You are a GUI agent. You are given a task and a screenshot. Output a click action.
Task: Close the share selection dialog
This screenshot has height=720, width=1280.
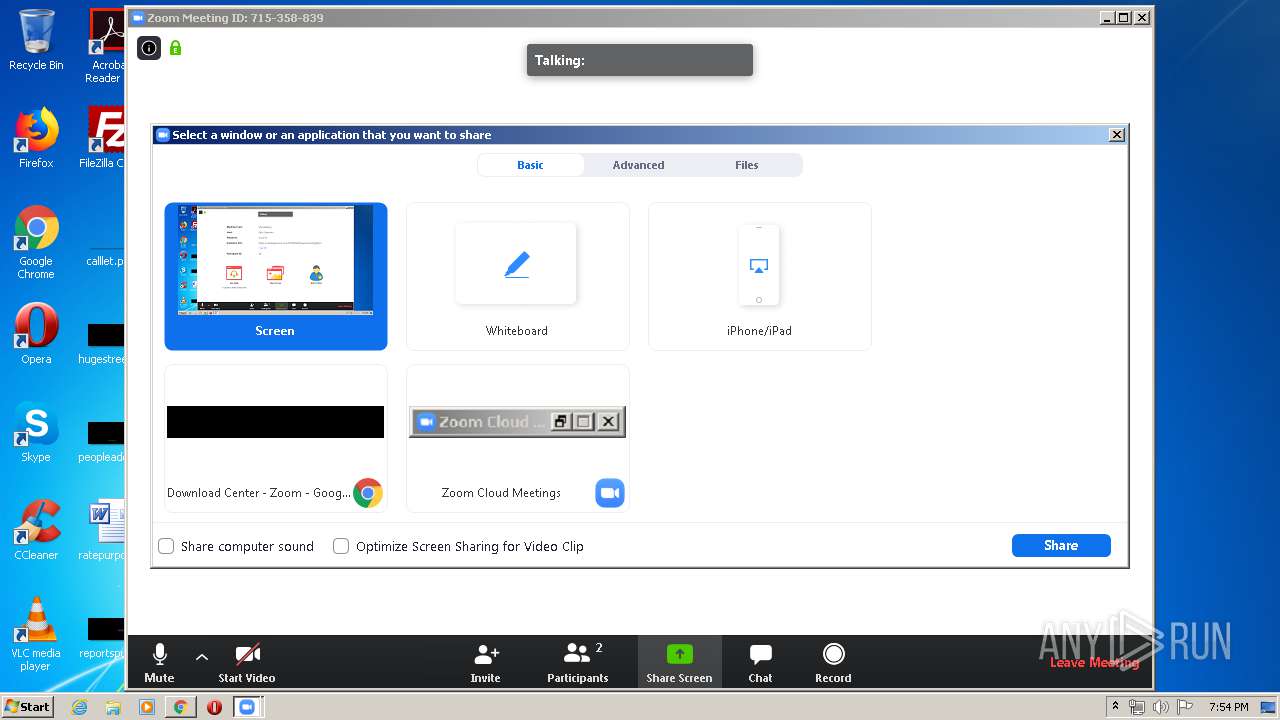coord(1117,135)
